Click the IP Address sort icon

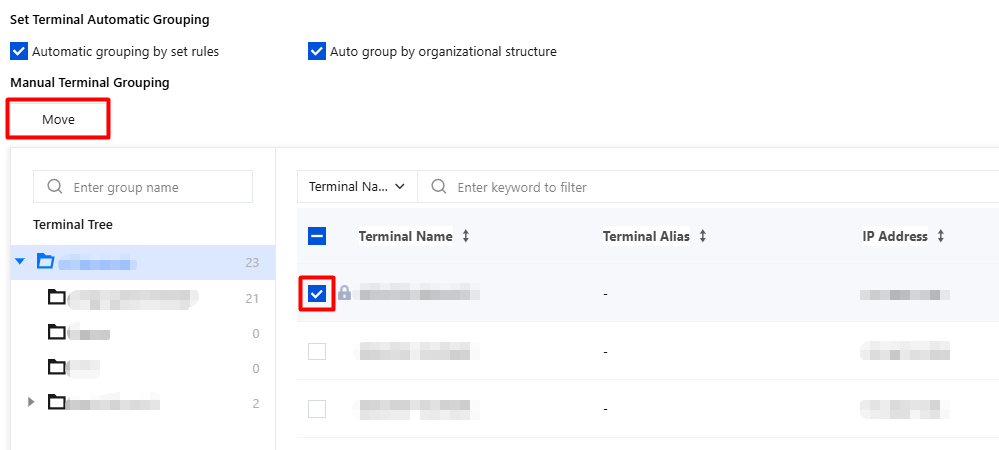point(940,236)
